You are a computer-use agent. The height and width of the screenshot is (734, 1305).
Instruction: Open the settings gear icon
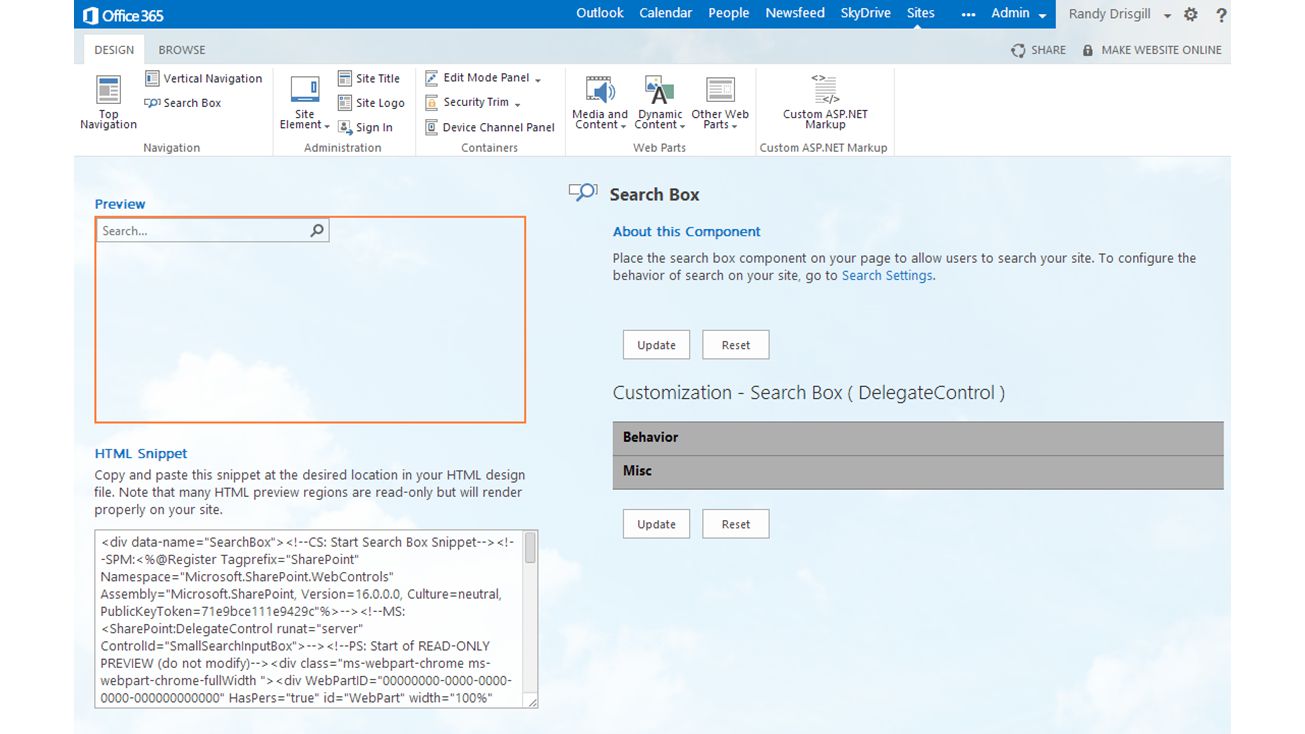click(1190, 14)
